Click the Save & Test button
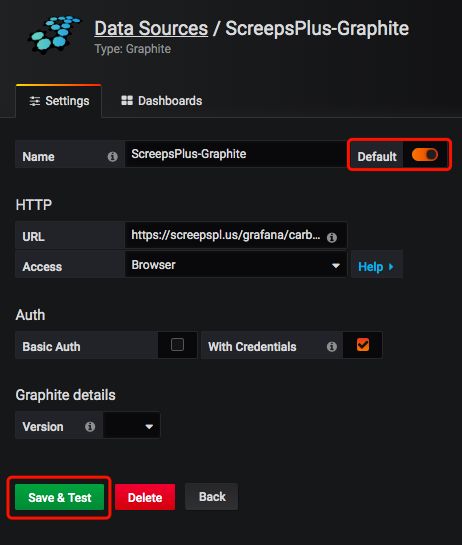 (59, 497)
